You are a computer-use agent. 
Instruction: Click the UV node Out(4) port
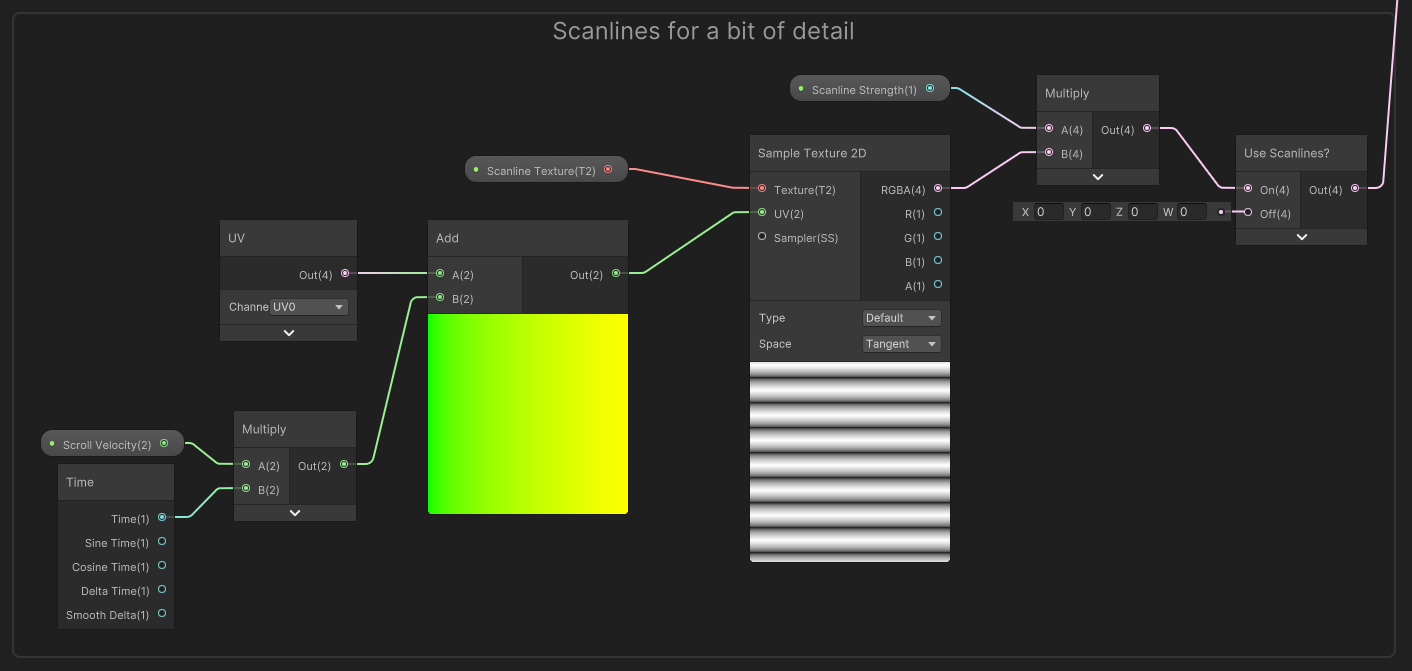coord(345,274)
